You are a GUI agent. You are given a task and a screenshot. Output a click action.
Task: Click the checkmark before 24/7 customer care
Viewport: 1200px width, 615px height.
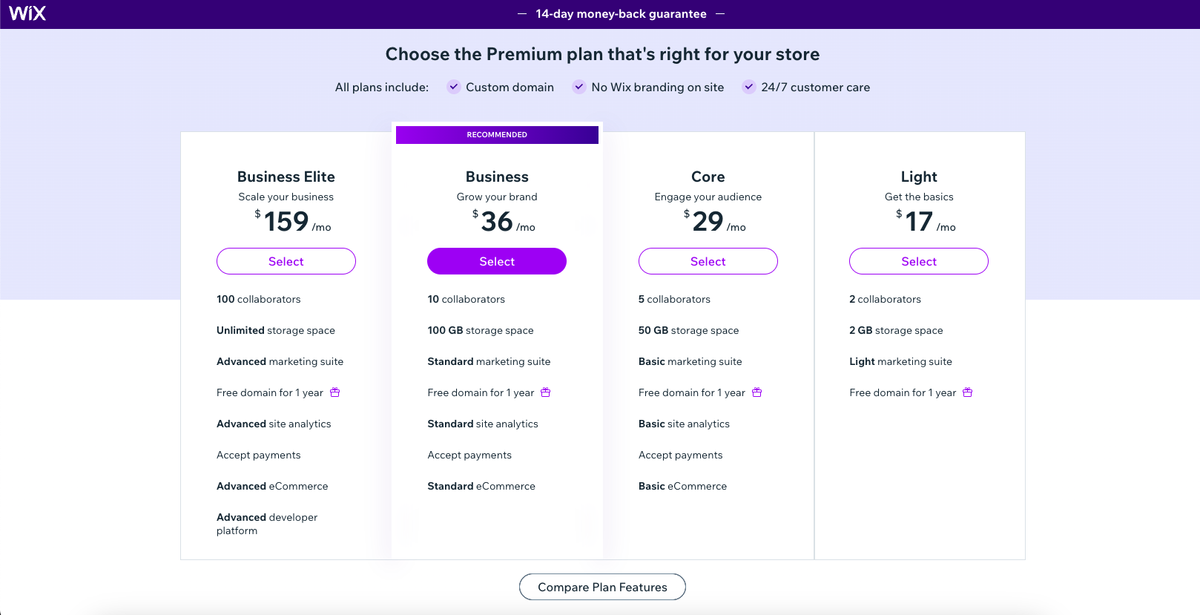click(748, 87)
